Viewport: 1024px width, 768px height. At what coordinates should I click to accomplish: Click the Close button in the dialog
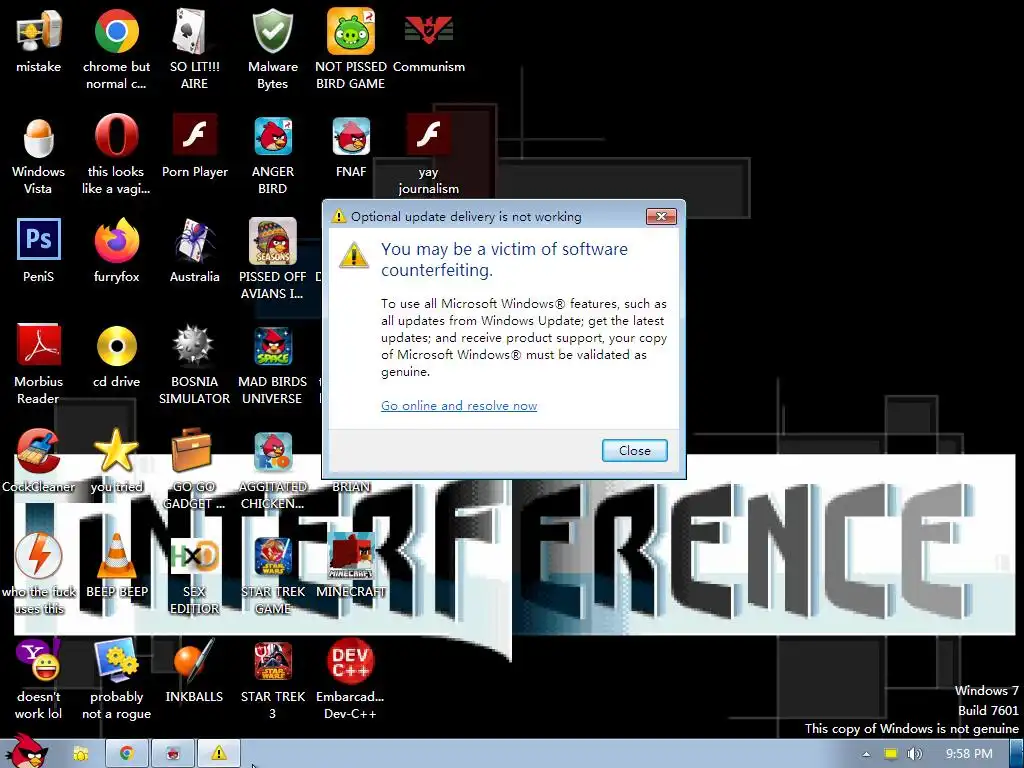click(x=634, y=451)
